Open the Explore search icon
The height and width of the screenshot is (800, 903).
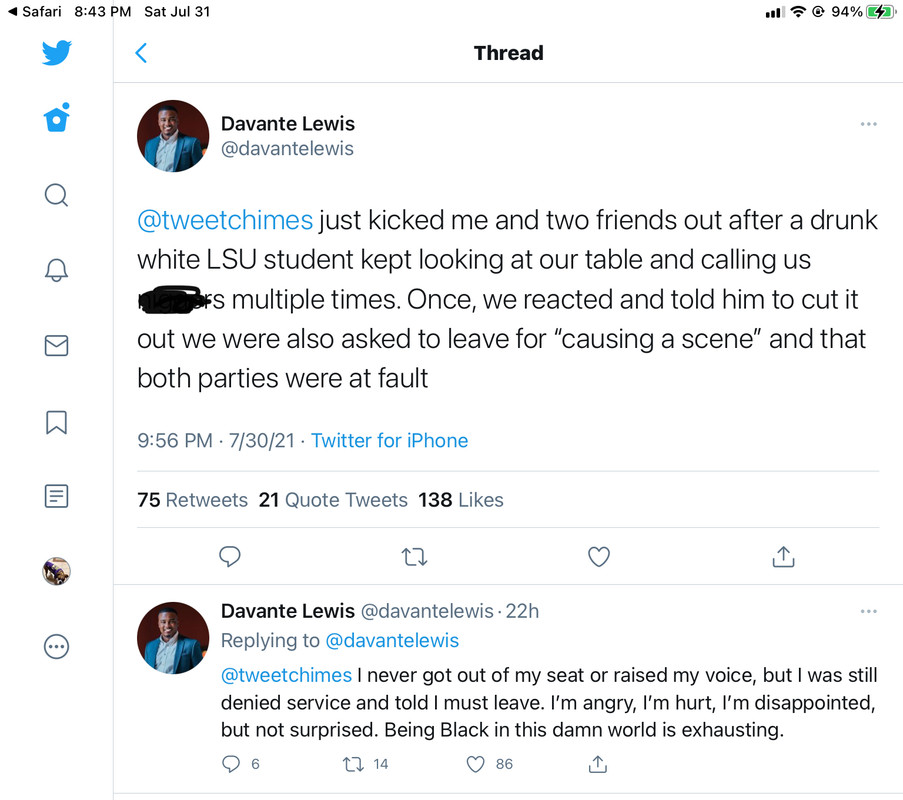pos(57,194)
